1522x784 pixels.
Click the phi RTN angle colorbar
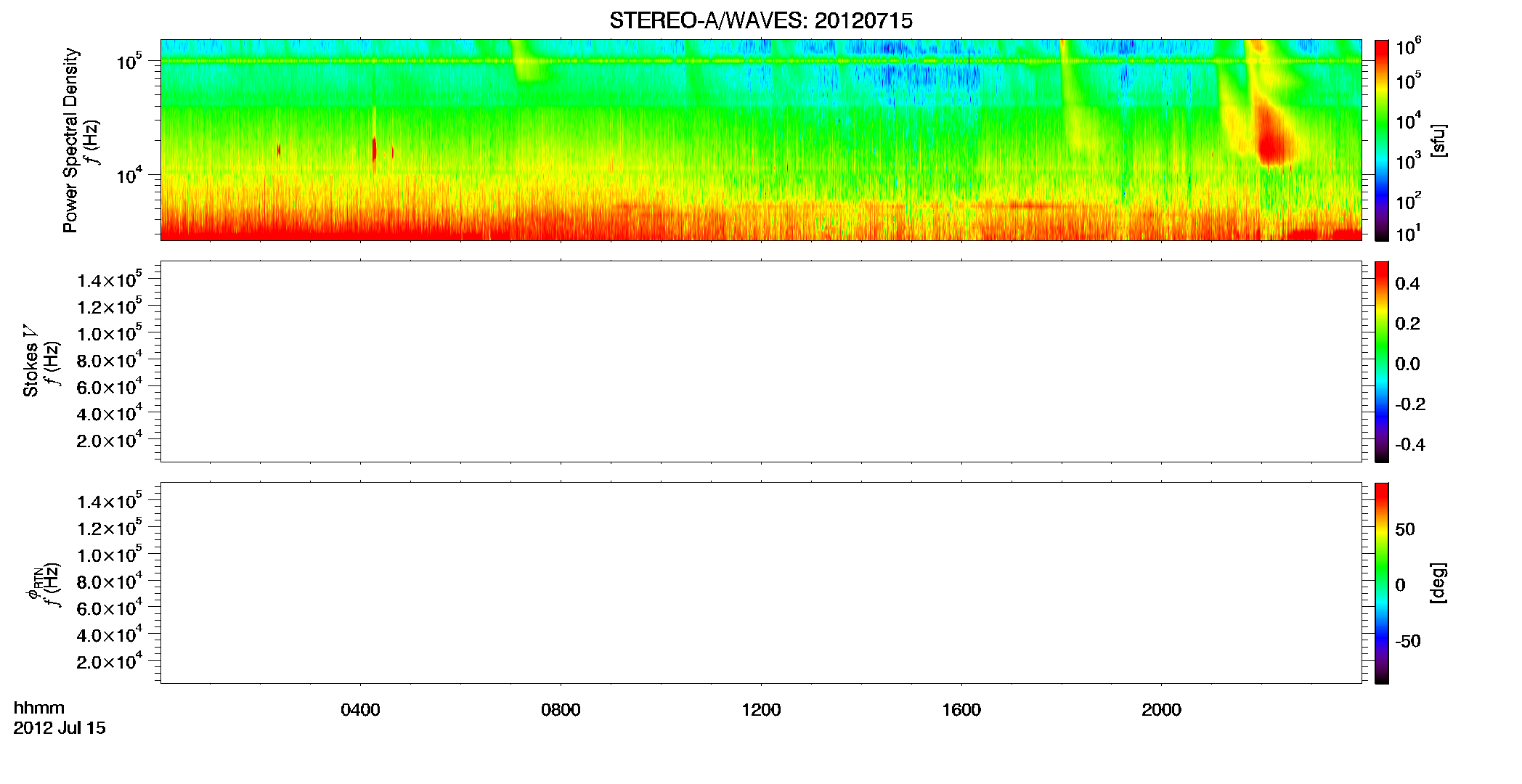[x=1382, y=583]
